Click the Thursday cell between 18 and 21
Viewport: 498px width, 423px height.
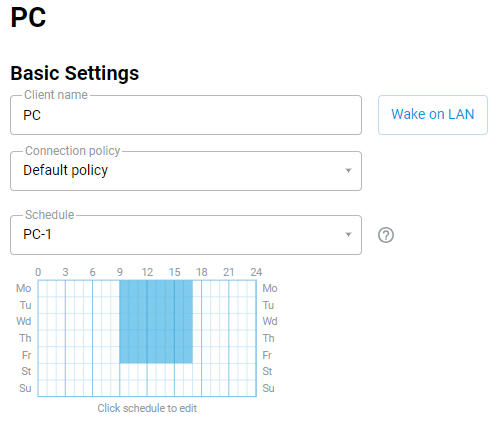[x=215, y=338]
